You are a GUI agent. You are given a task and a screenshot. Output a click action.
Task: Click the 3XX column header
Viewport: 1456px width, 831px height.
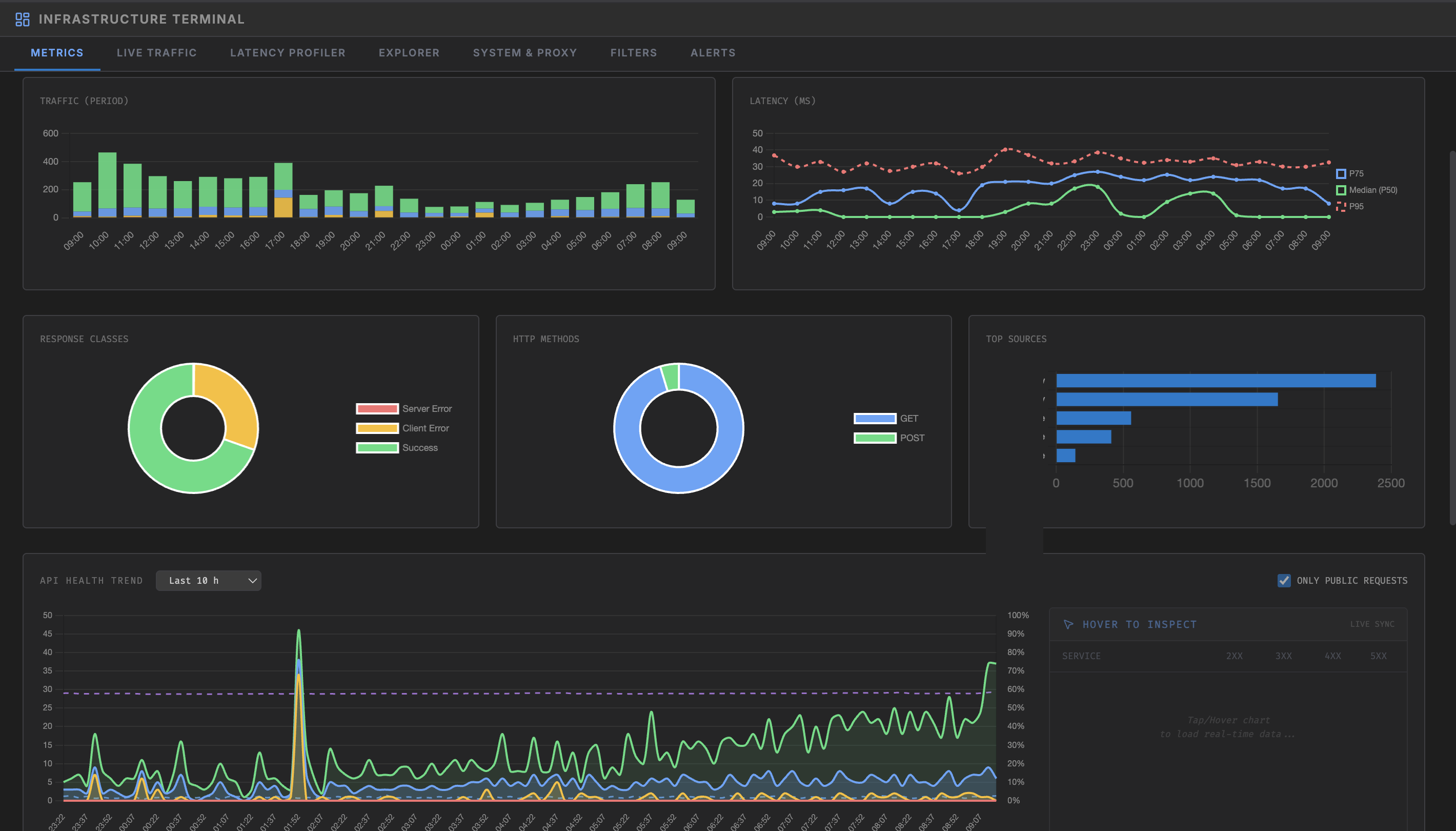[x=1283, y=656]
